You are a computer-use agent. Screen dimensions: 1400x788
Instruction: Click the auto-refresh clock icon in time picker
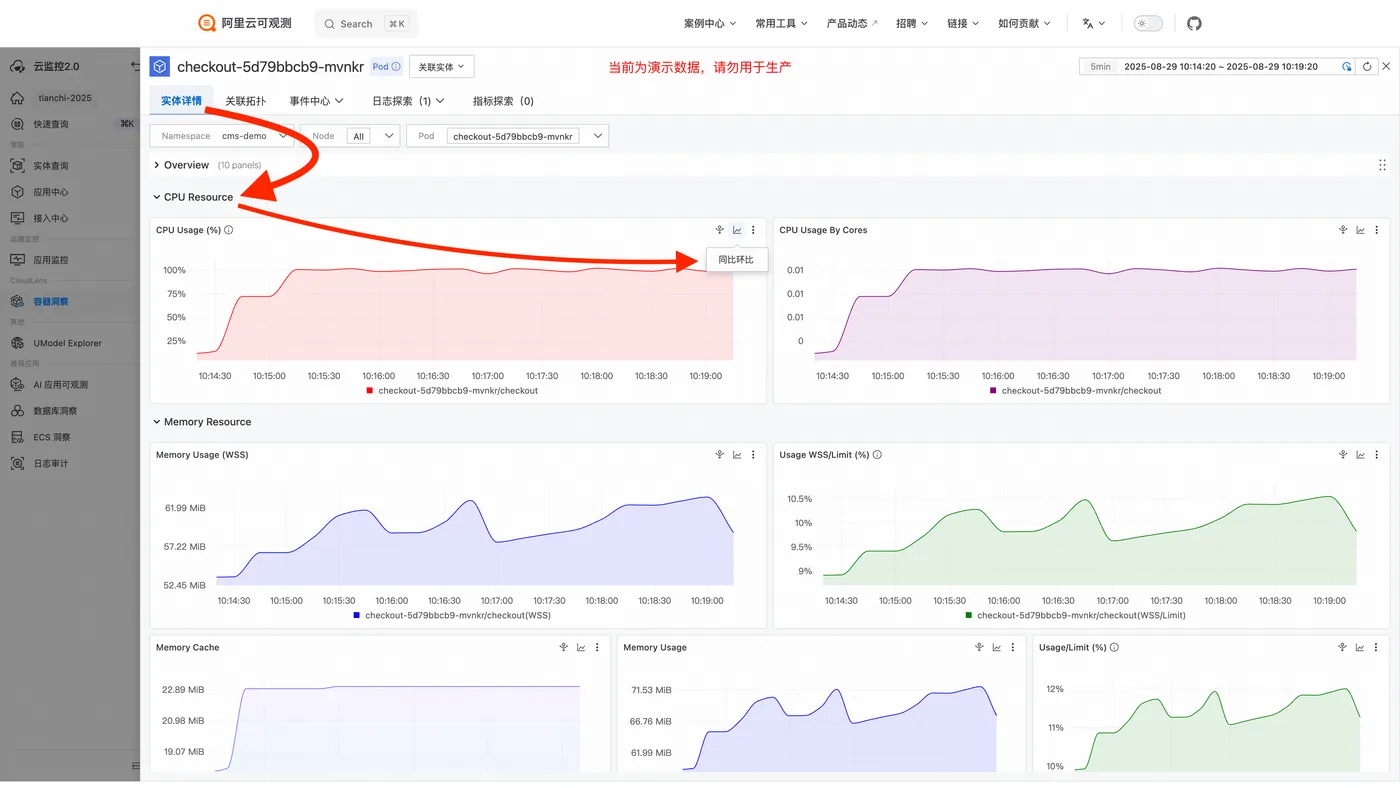(x=1347, y=67)
